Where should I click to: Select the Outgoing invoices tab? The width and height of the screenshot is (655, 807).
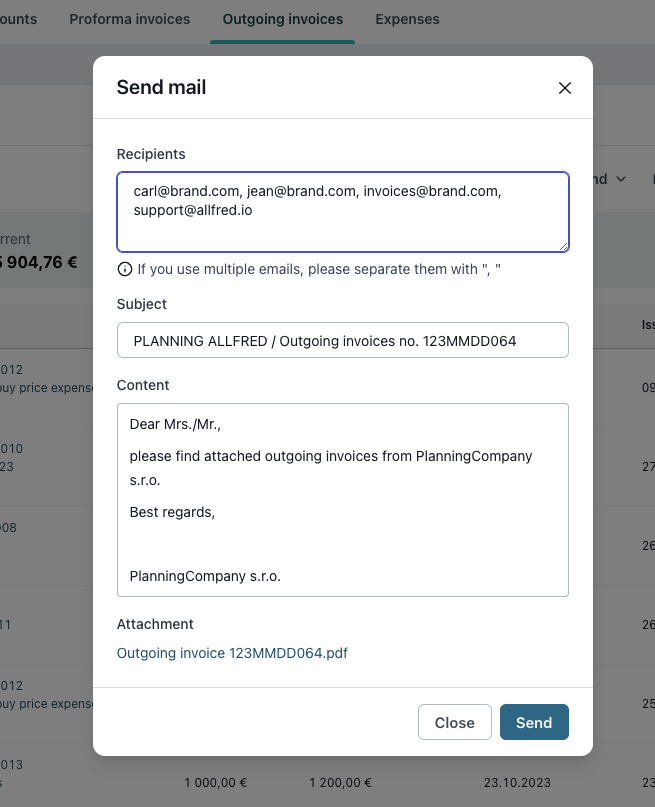click(282, 19)
